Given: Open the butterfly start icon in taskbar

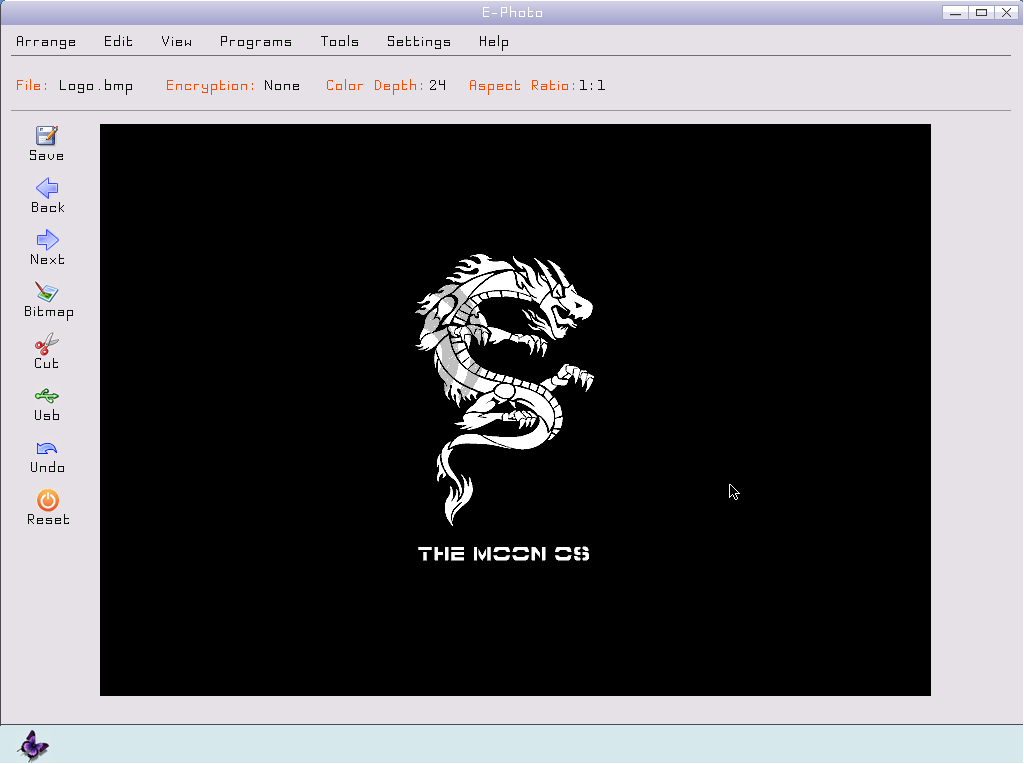Looking at the screenshot, I should click(33, 745).
